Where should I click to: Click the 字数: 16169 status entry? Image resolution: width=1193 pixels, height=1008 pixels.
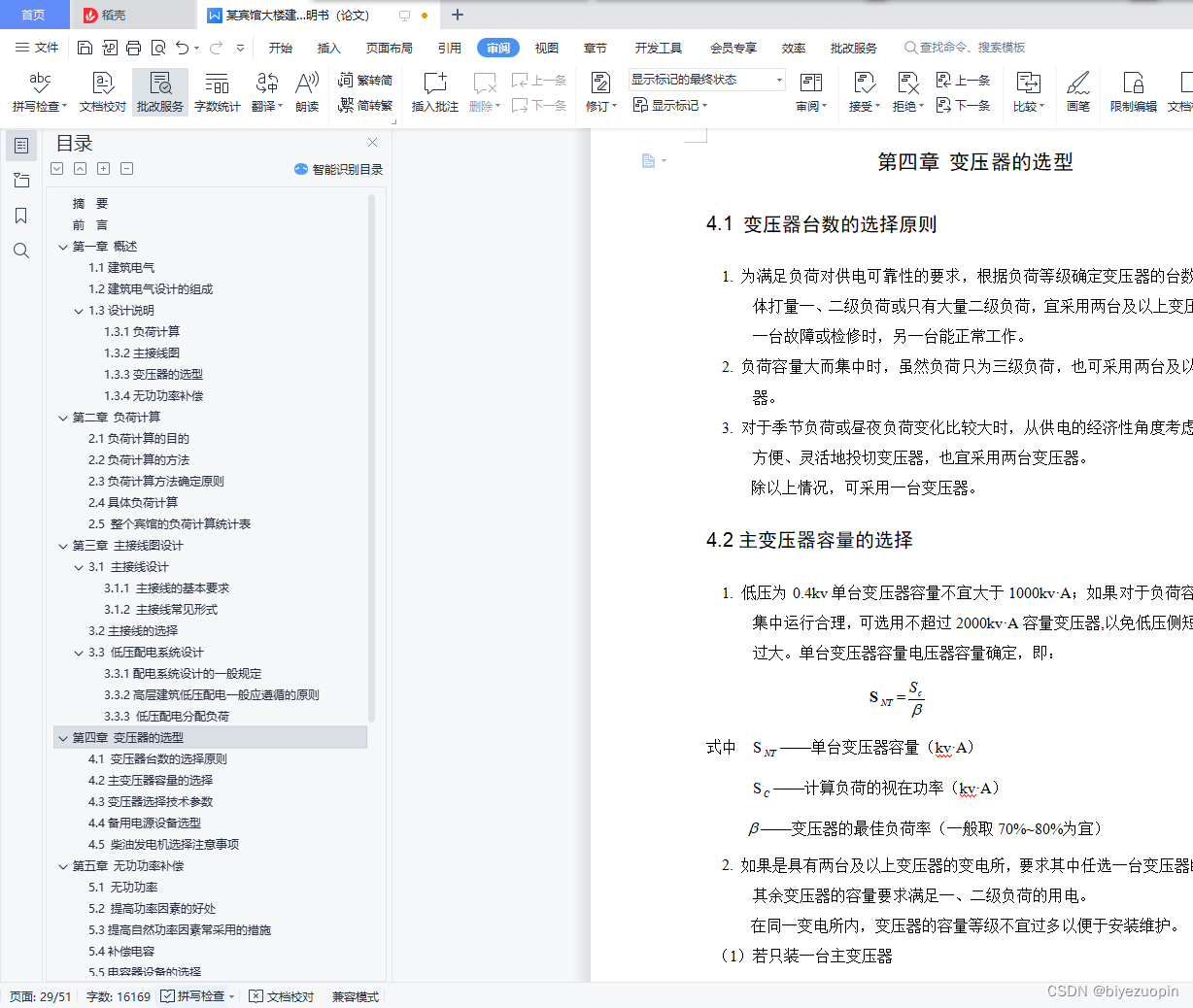[119, 996]
